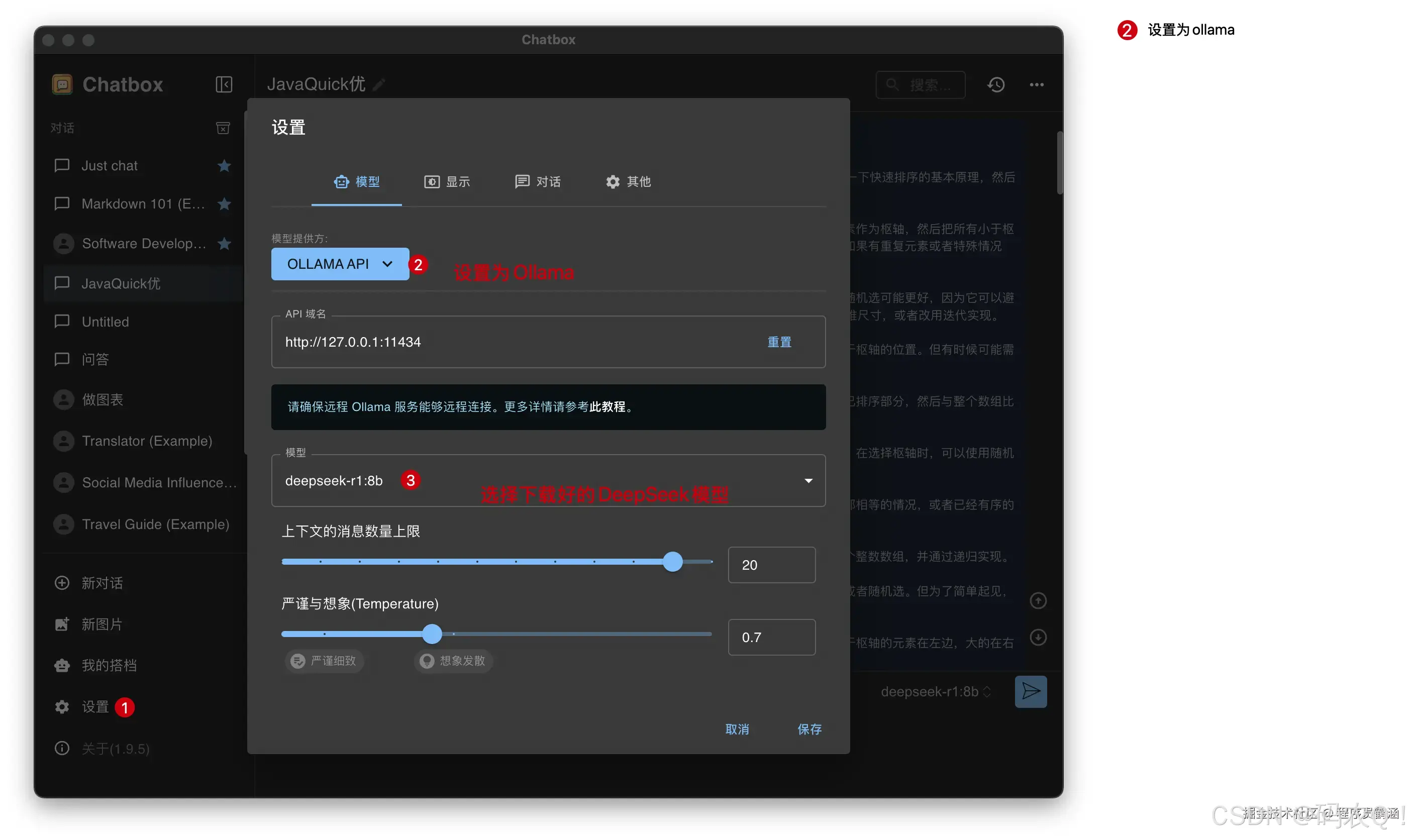Collapse the sidebar with the panel icon

[x=224, y=85]
